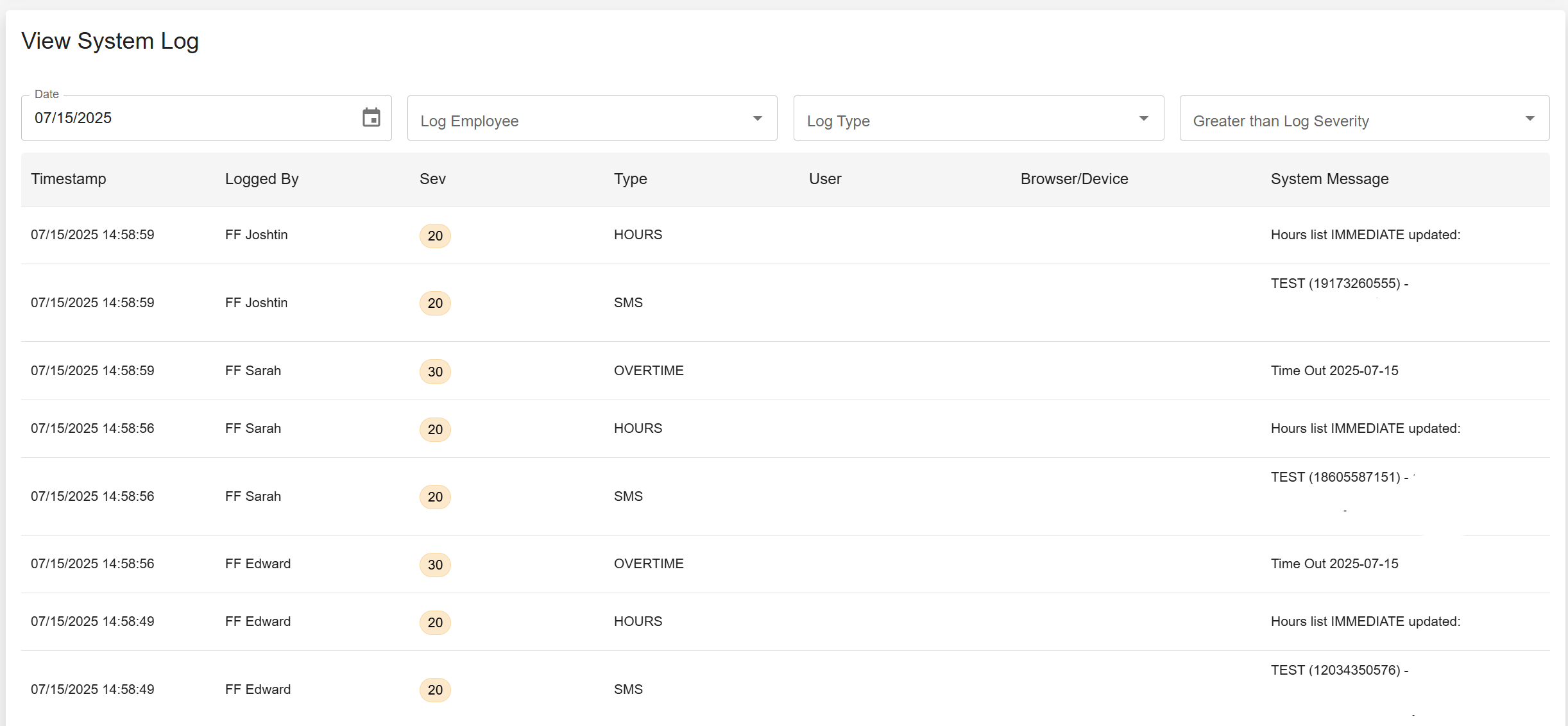The width and height of the screenshot is (1568, 726).
Task: Click severity 30 badge for FF Sarah
Action: [435, 372]
